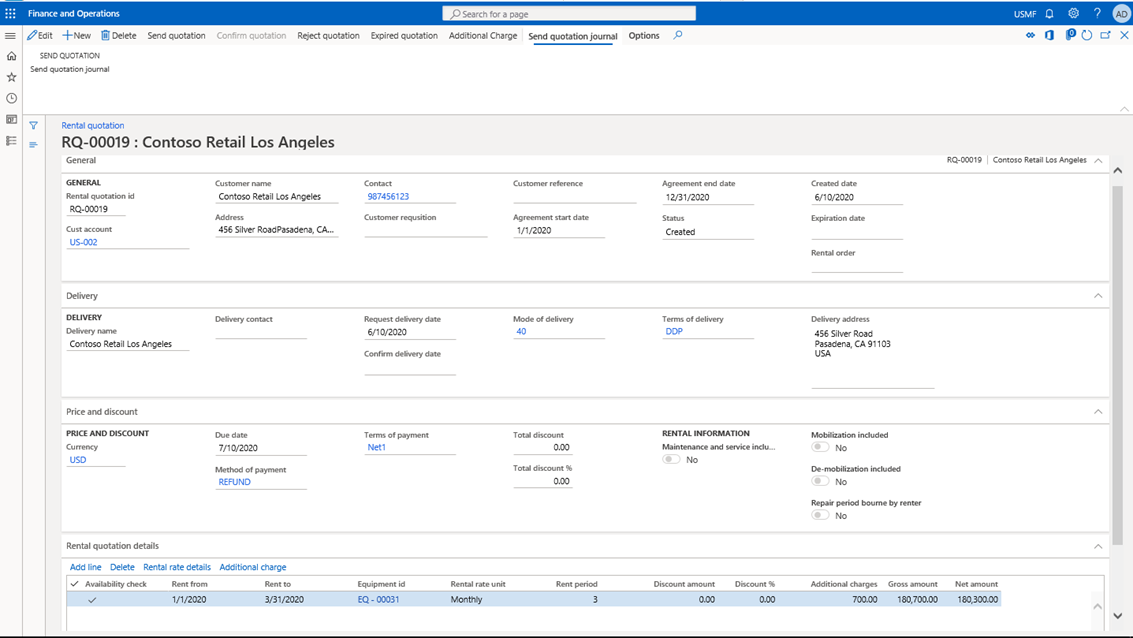Open the app launcher waffle icon

(x=11, y=14)
